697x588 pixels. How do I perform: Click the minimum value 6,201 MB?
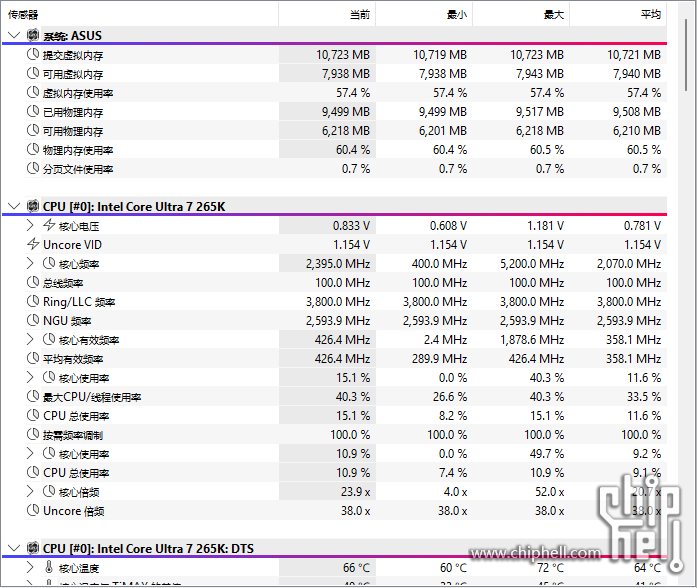point(443,131)
